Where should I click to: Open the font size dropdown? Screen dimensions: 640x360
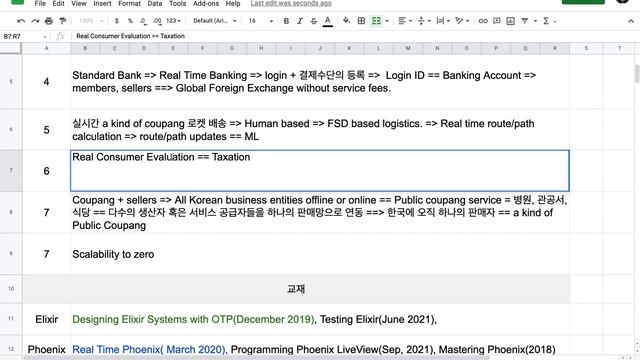coord(260,21)
